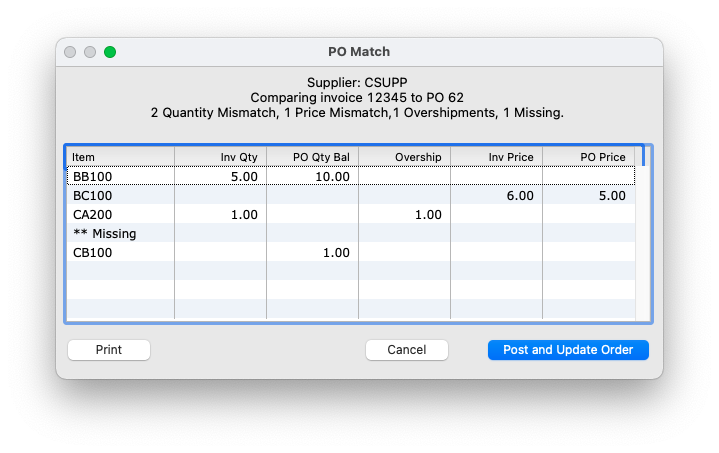Click the CA200 Overship value 1.00

[x=428, y=215]
